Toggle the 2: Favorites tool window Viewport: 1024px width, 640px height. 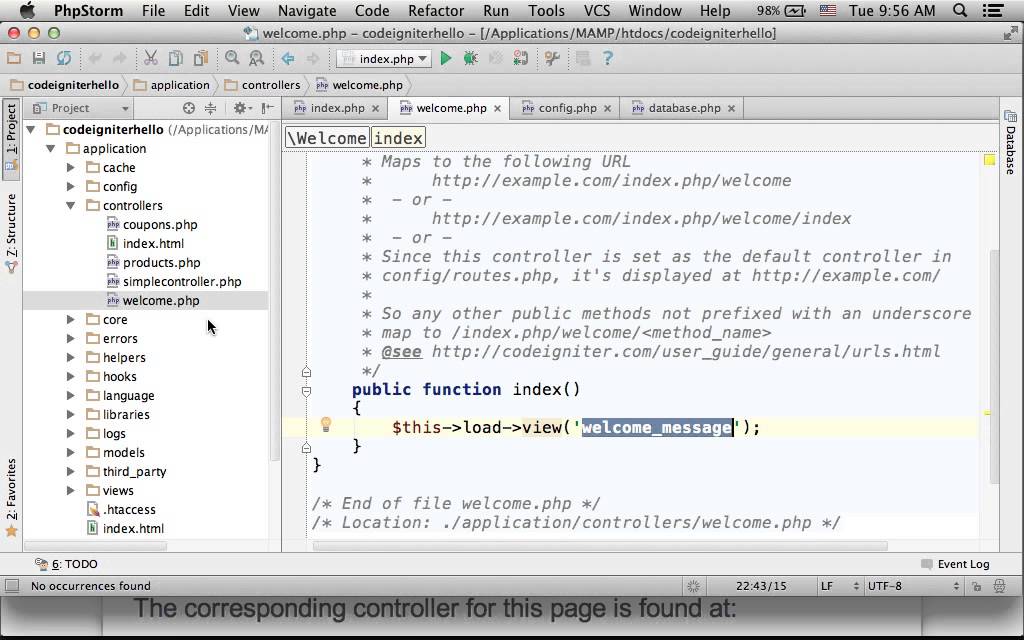[11, 498]
